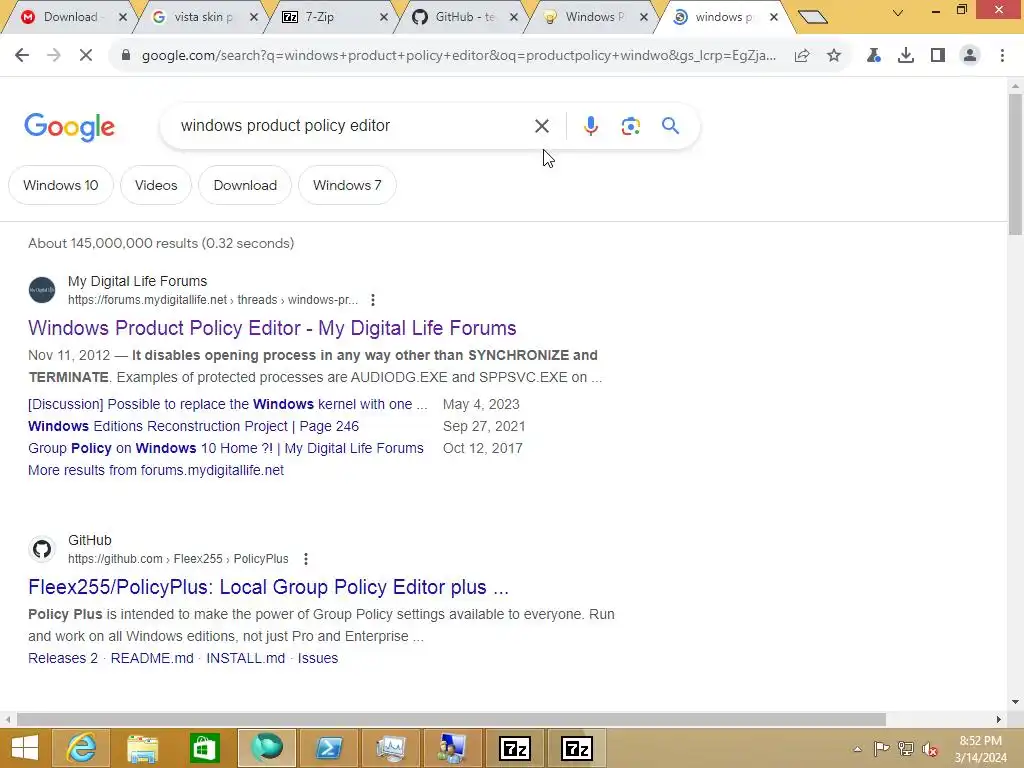
Task: Open the Releases 2 sublink
Action: 63,658
